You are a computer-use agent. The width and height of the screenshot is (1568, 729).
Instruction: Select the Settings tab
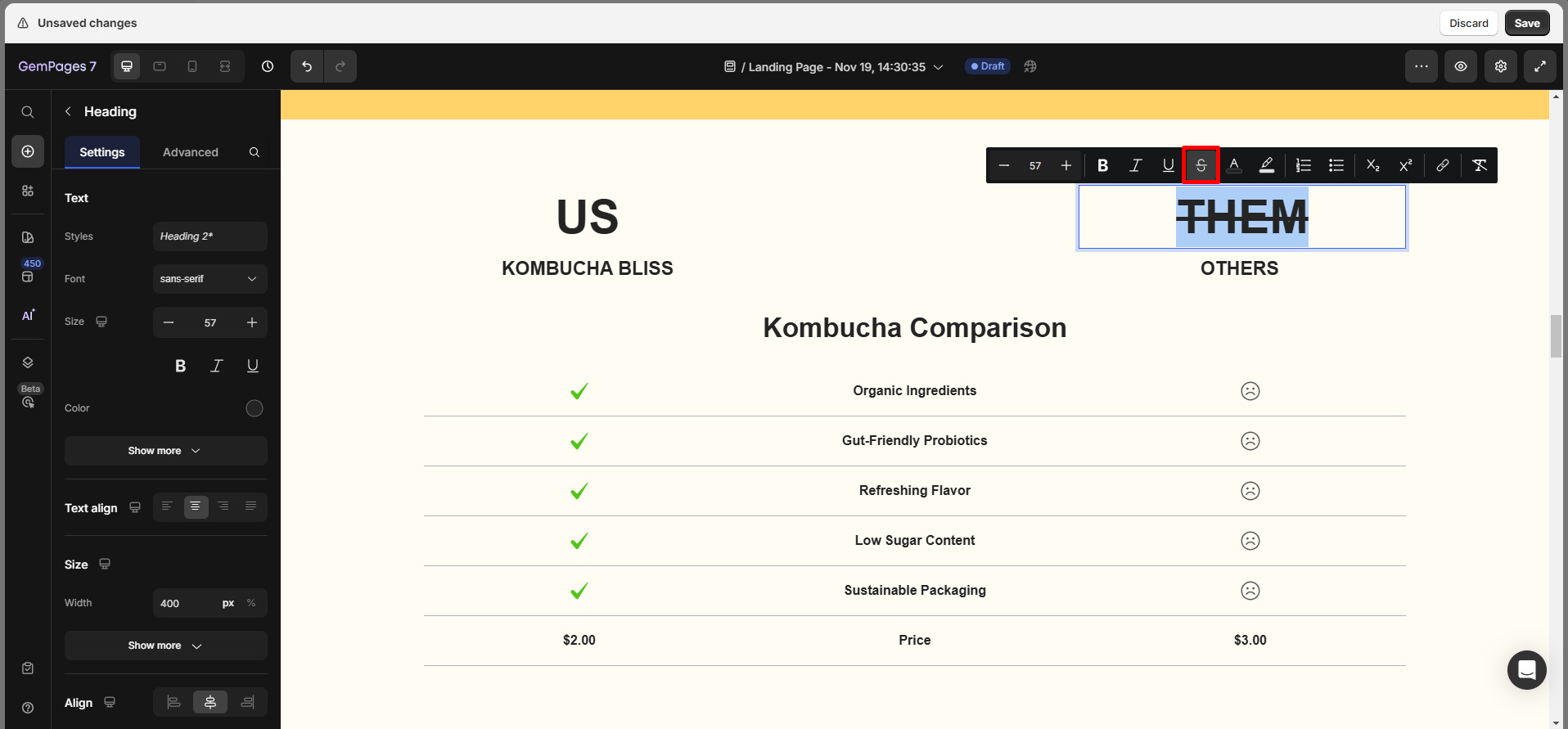(x=102, y=152)
